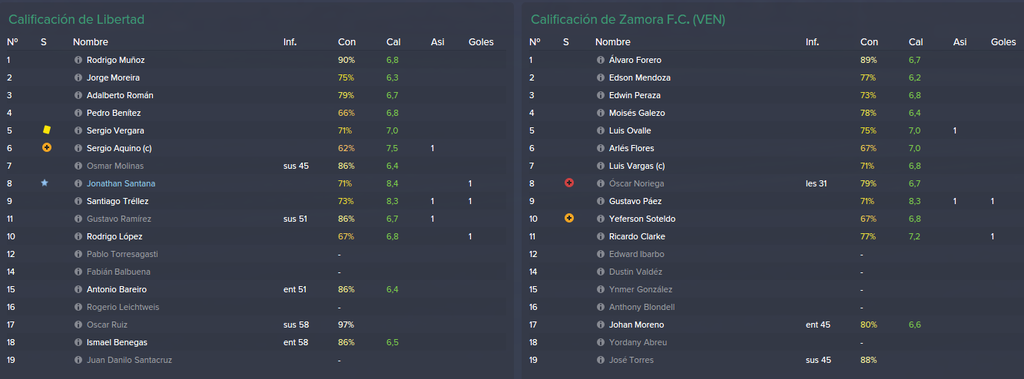1024x379 pixels.
Task: Click the red injury icon for Óscar Noriega
Action: [x=569, y=184]
